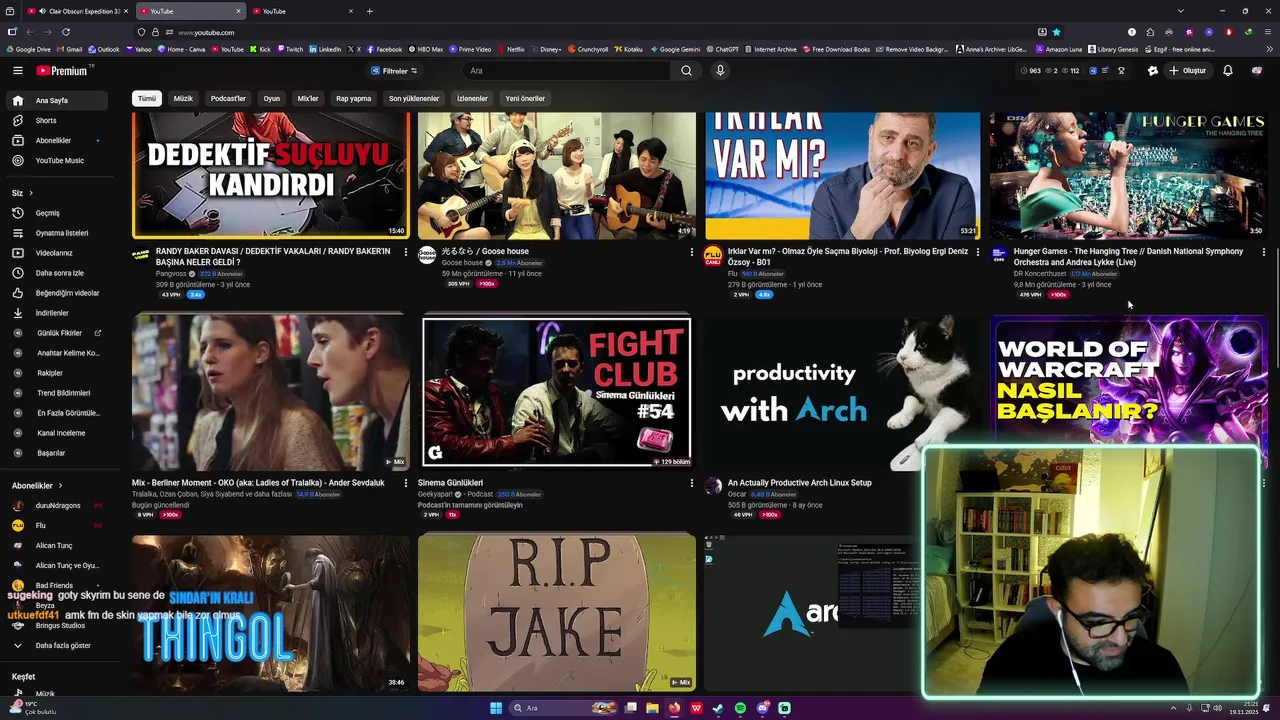Open Kanal İnceleme sidebar item
Viewport: 1280px width, 720px height.
tap(55, 433)
